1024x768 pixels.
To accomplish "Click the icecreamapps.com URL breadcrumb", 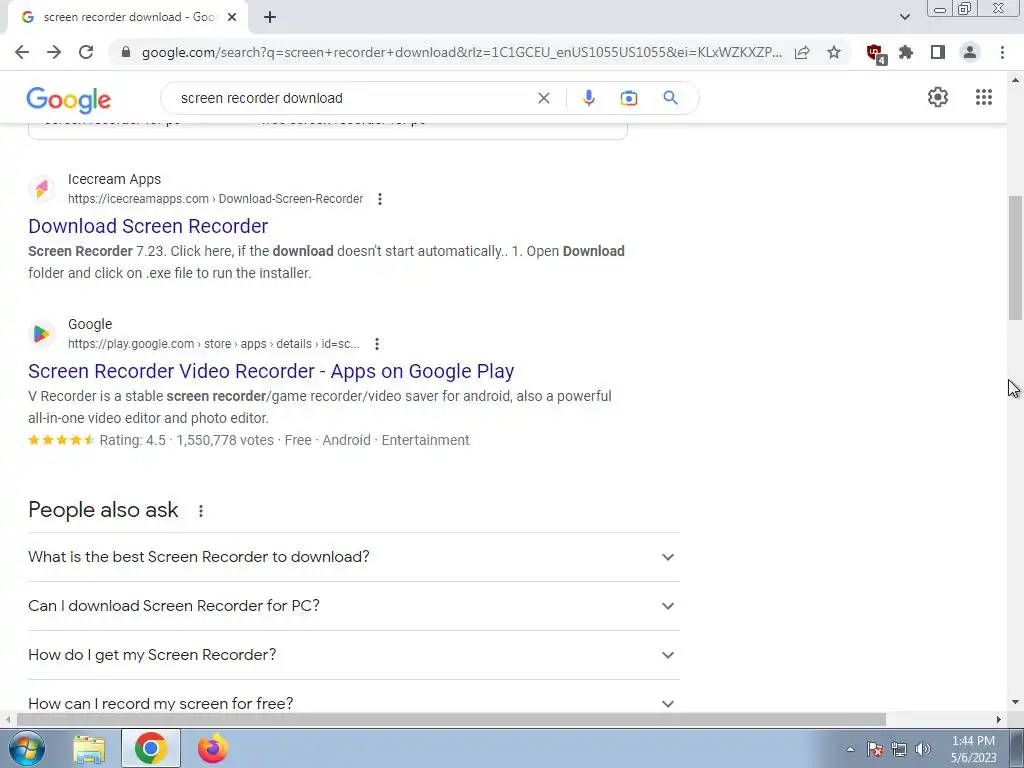I will click(x=216, y=199).
